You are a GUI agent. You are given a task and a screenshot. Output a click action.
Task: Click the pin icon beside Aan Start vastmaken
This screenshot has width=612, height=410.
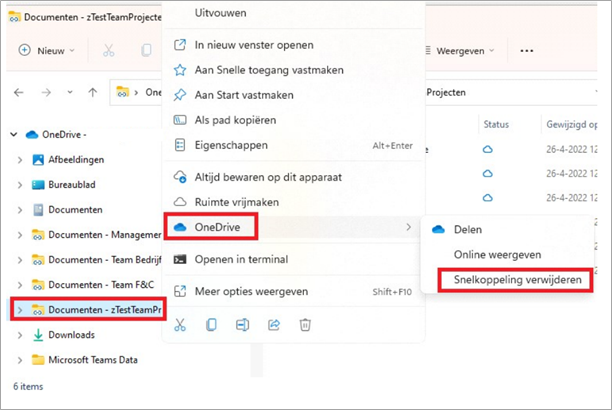point(180,95)
